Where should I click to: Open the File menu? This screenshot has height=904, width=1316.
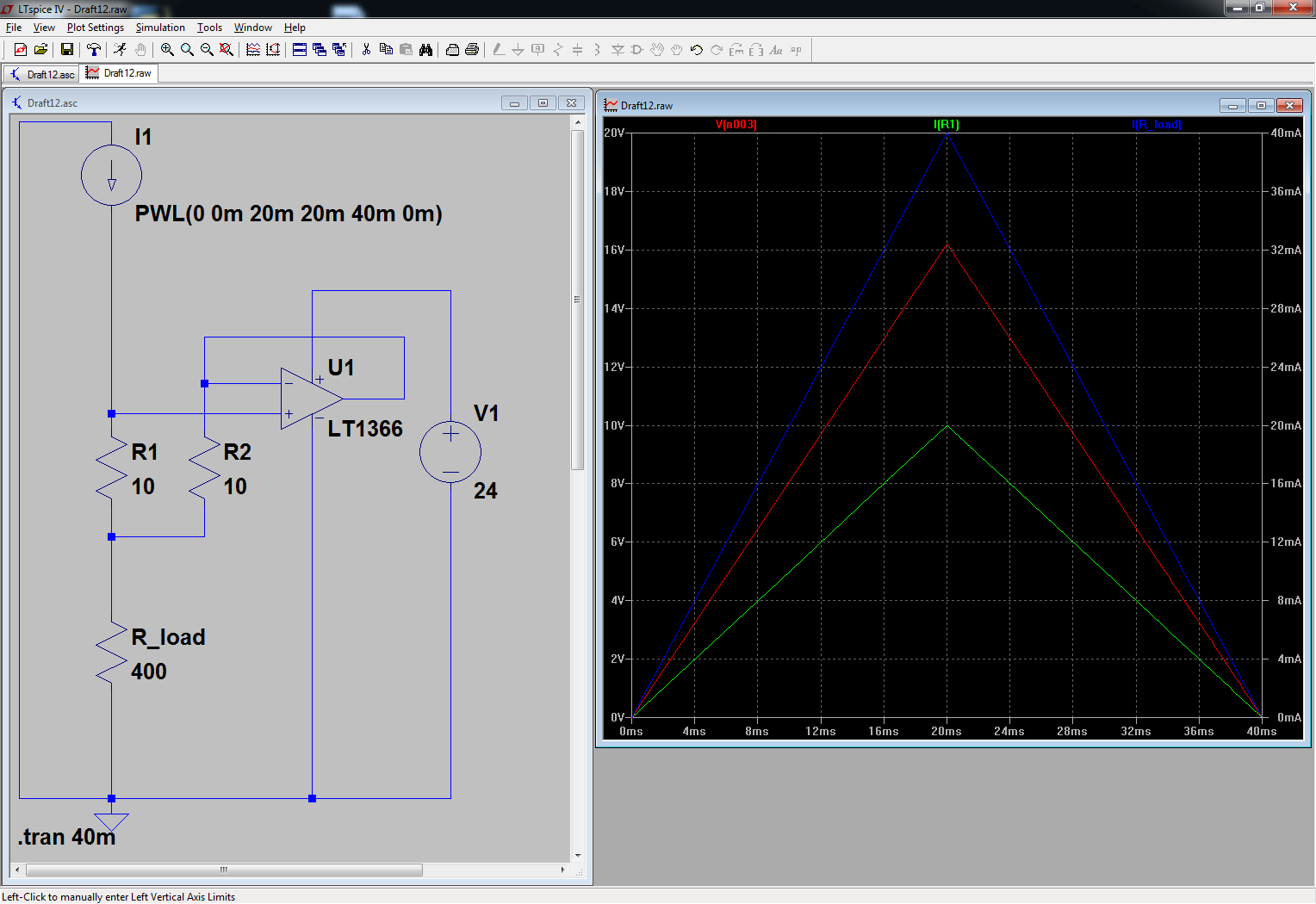(14, 28)
